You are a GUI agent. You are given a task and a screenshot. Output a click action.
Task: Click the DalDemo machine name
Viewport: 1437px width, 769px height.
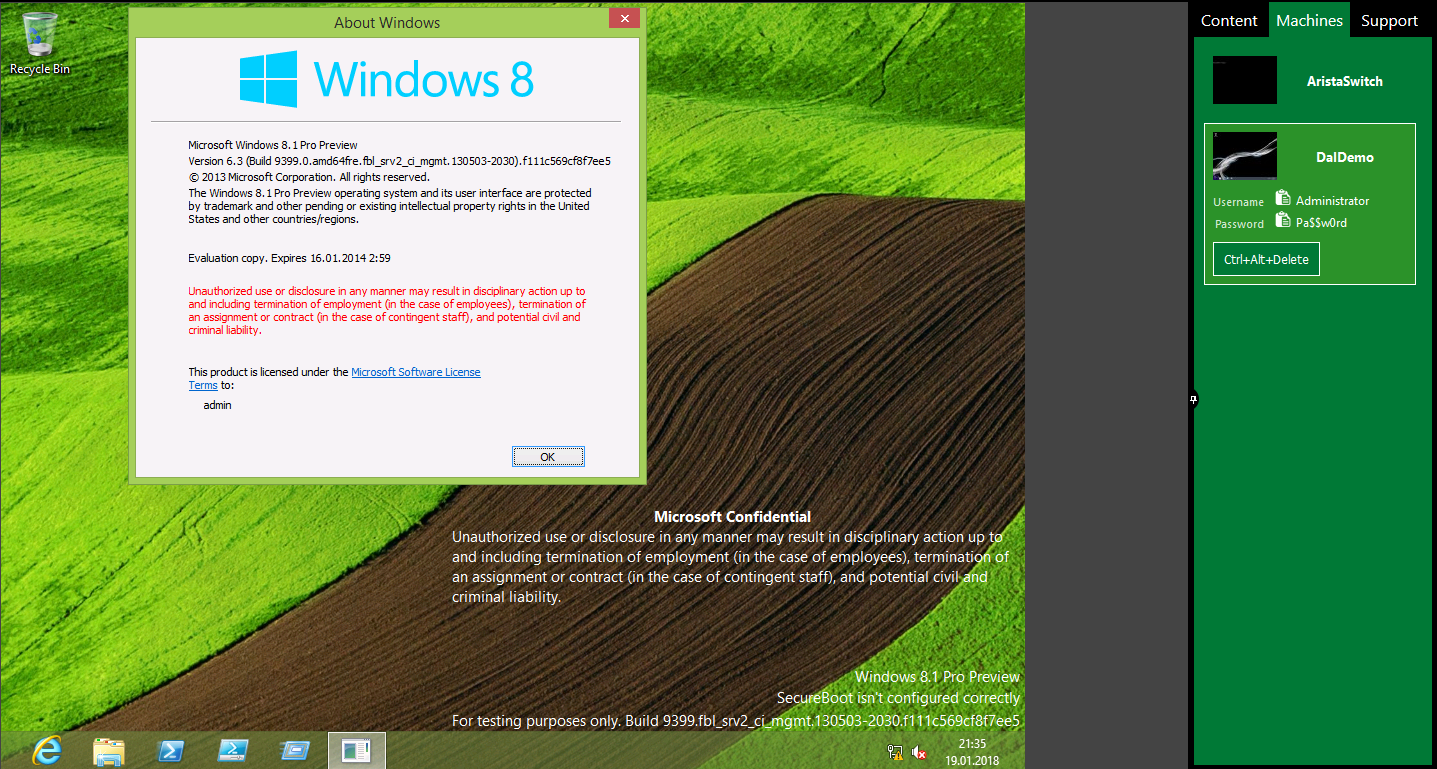[1344, 157]
